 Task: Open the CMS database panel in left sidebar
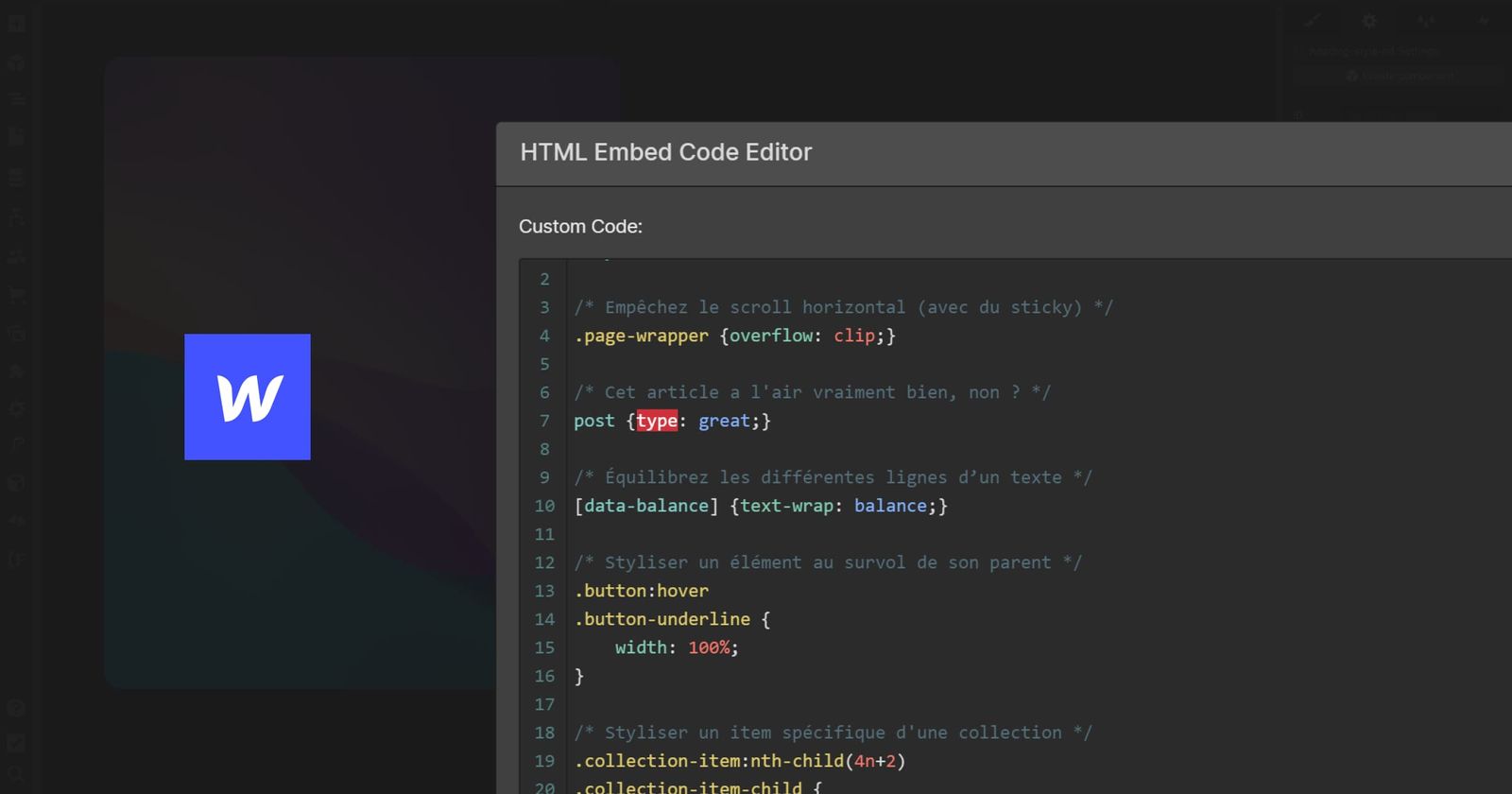pos(16,177)
